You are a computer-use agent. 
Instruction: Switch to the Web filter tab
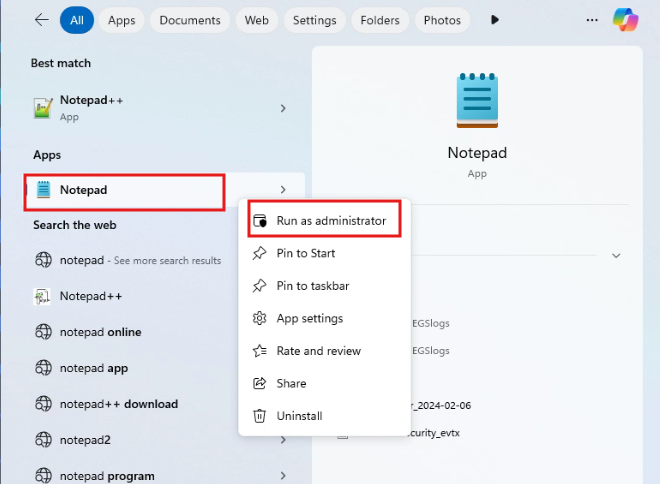pyautogui.click(x=256, y=20)
